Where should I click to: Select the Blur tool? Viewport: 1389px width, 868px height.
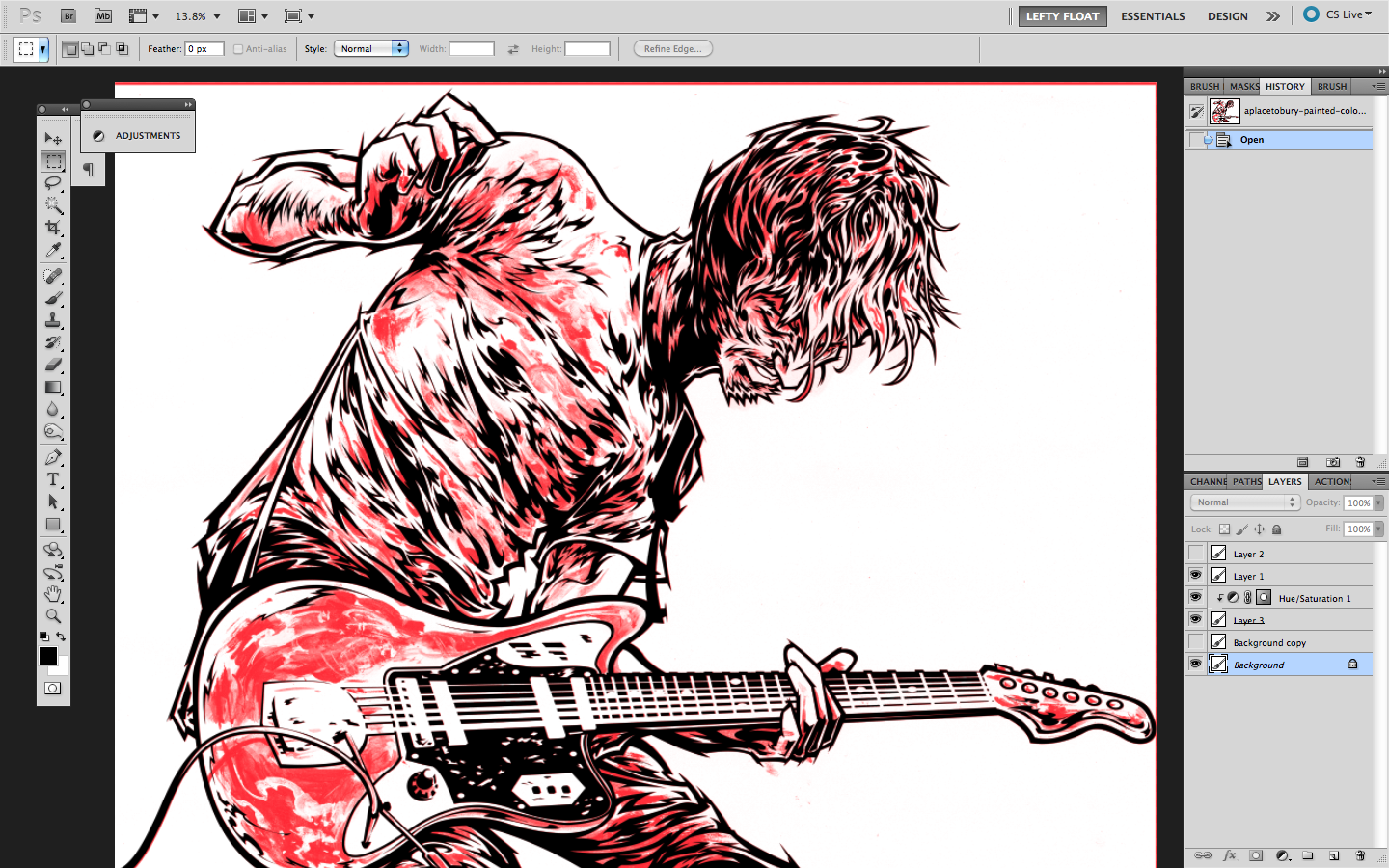point(53,409)
